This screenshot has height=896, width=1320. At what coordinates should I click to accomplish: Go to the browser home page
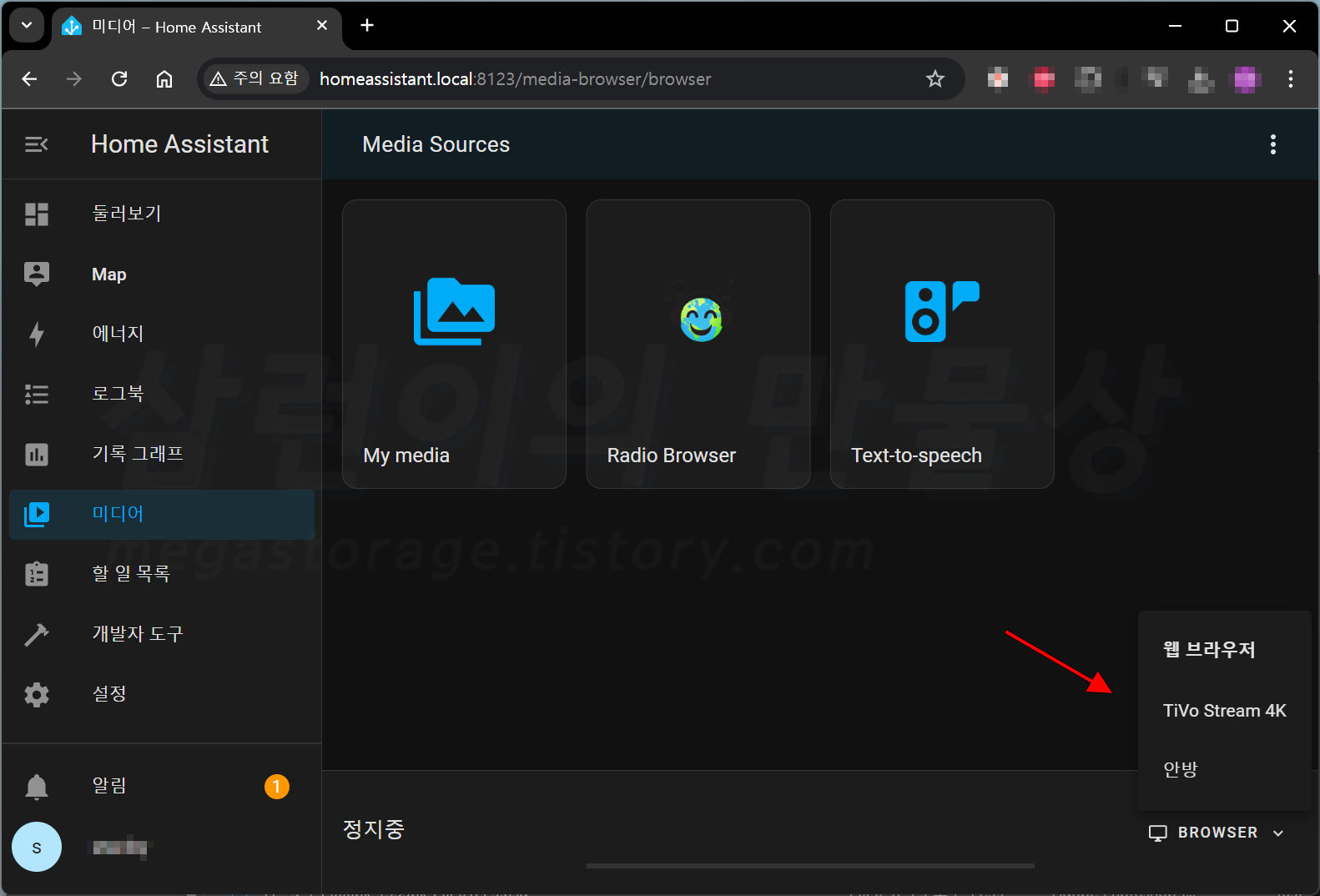[164, 79]
